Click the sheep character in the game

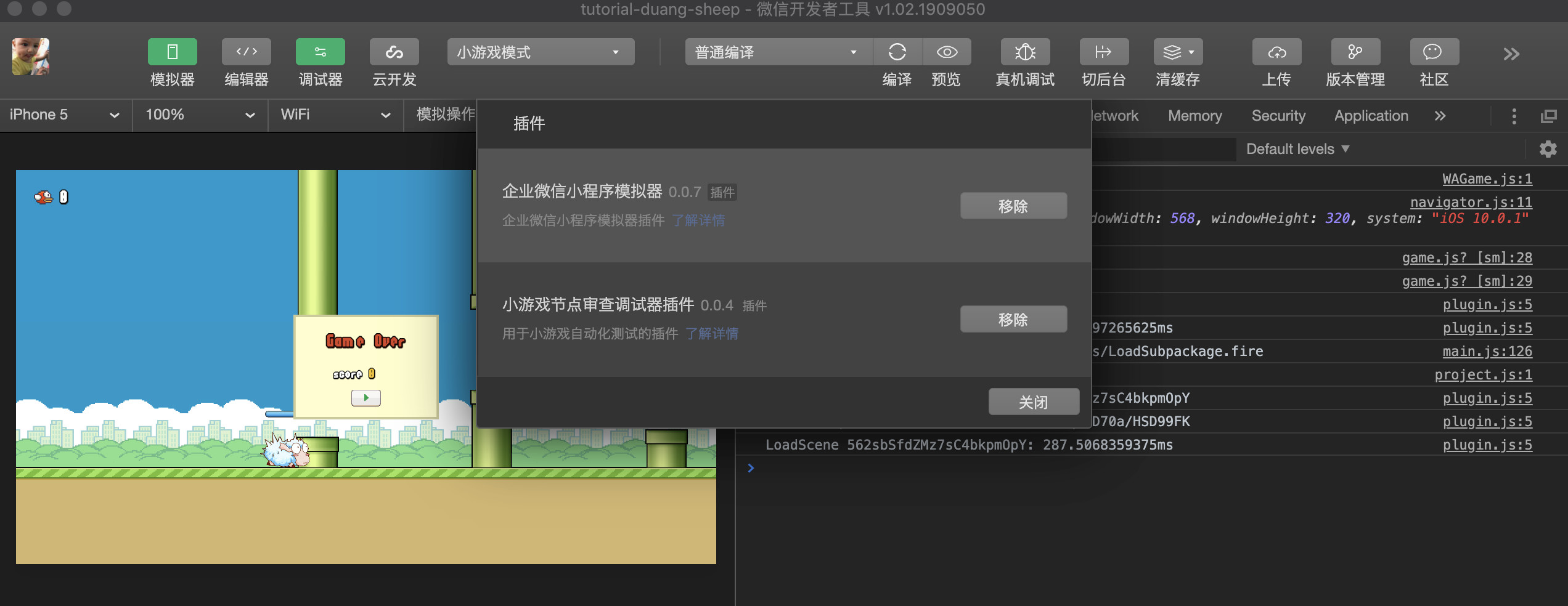[x=287, y=451]
